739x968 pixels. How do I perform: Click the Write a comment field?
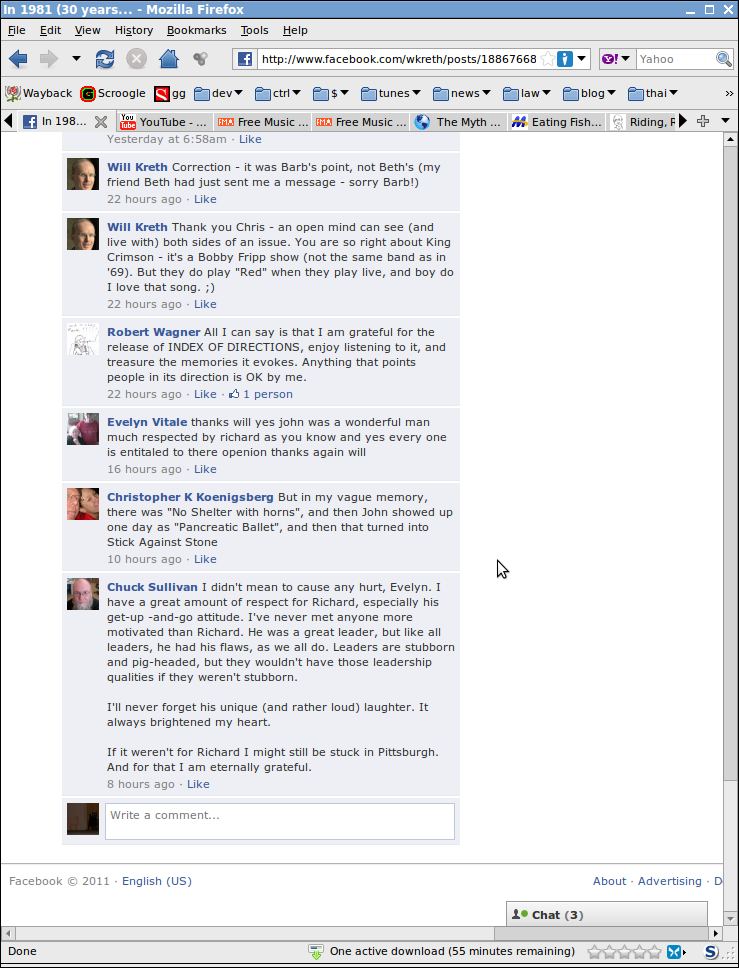280,821
